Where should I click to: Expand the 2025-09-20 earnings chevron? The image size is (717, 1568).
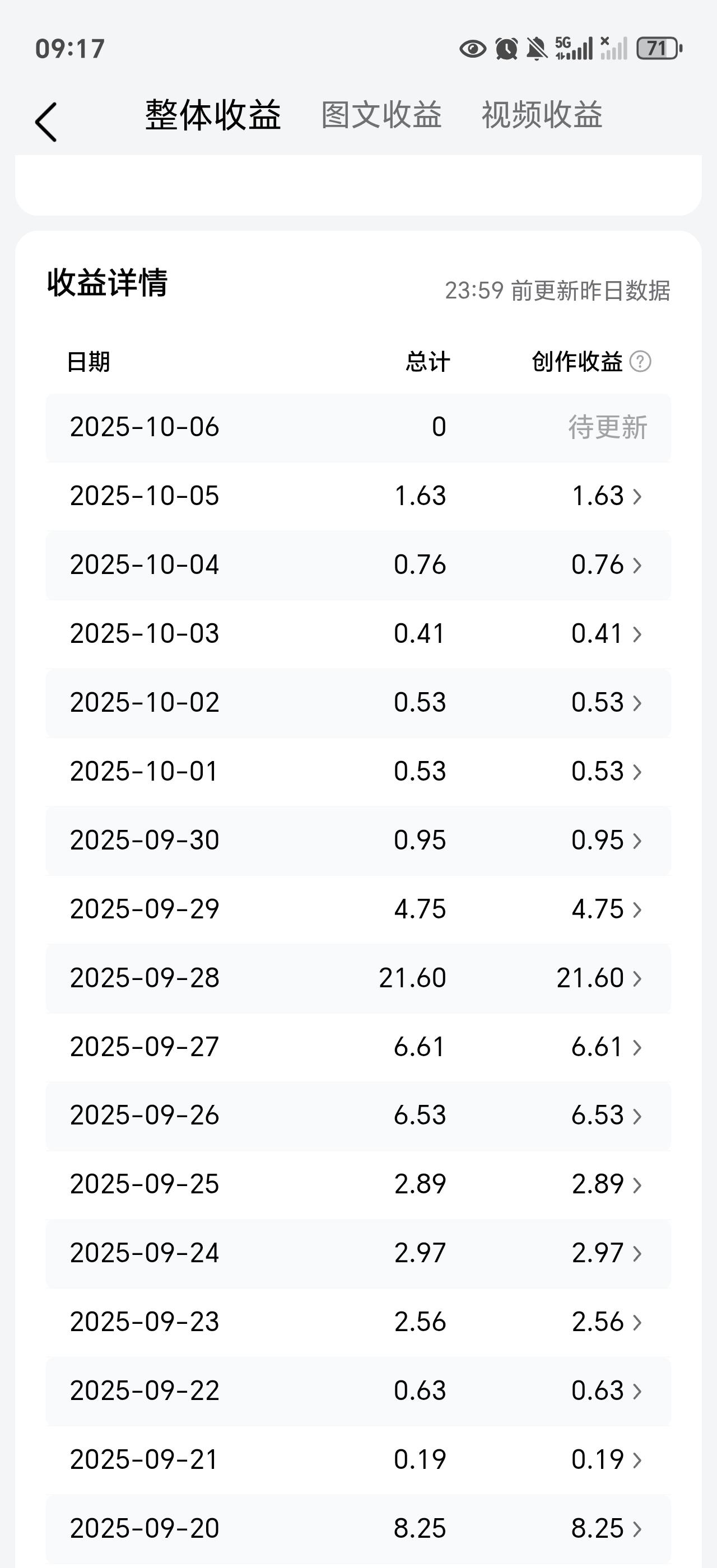(x=637, y=1529)
